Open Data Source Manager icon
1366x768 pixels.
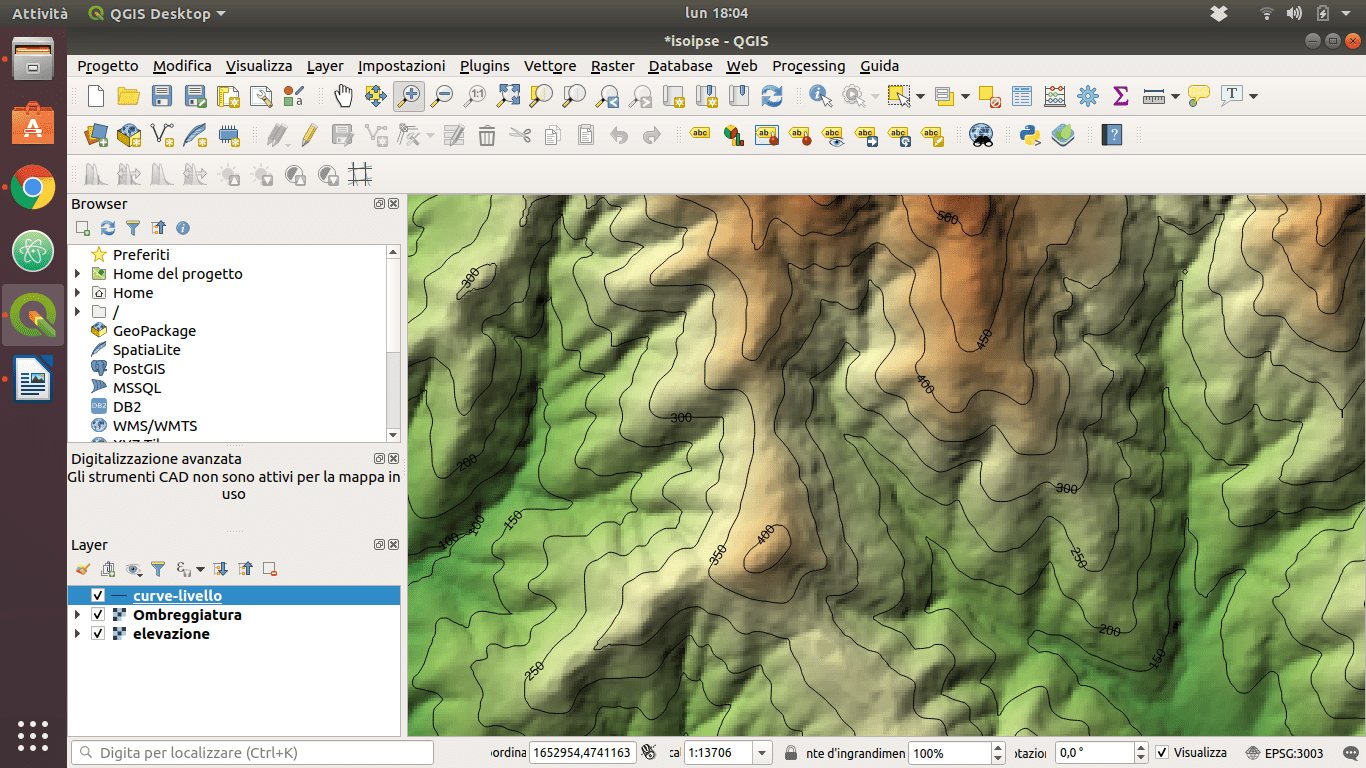(96, 134)
